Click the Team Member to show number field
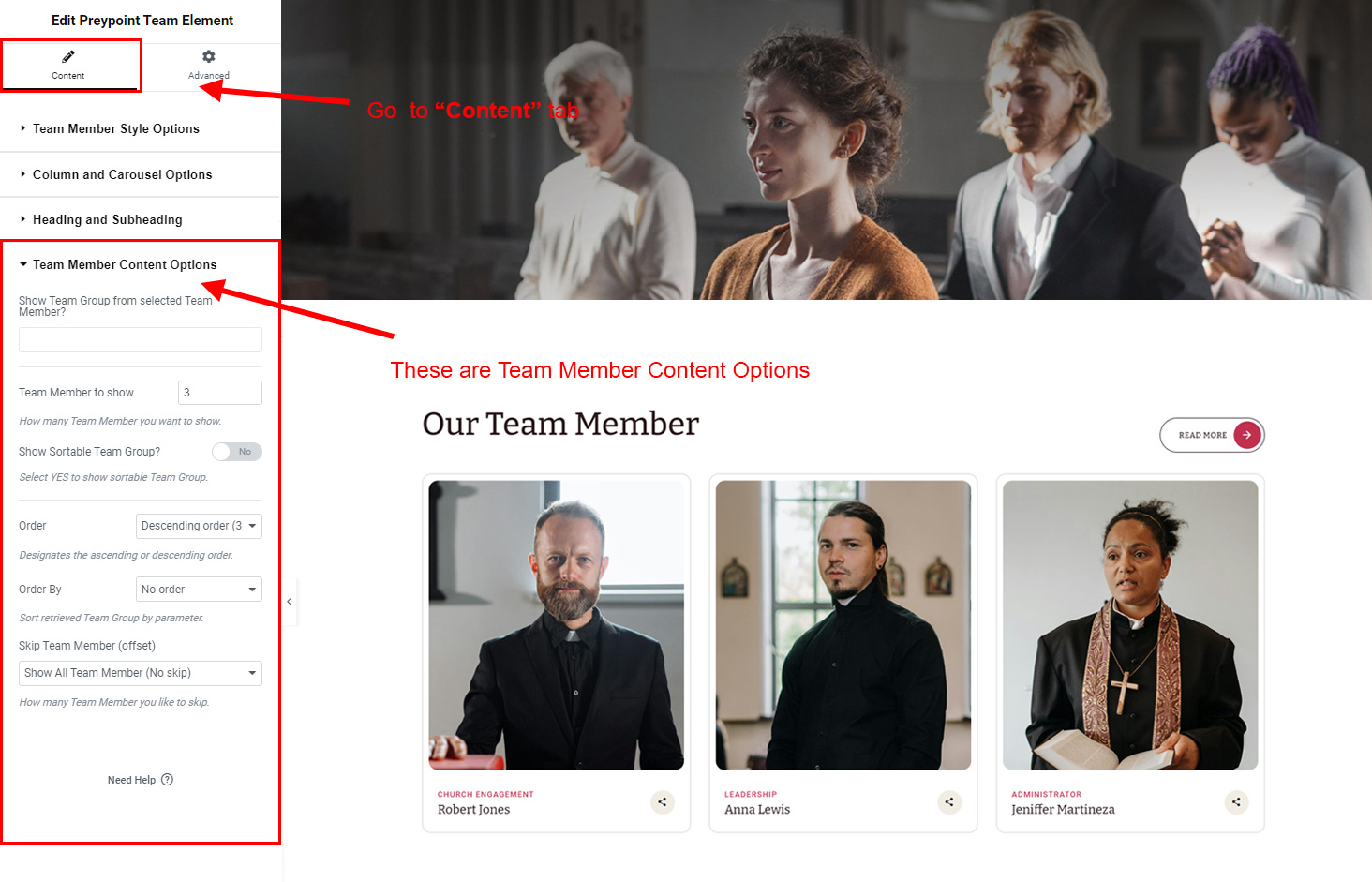 pyautogui.click(x=220, y=393)
